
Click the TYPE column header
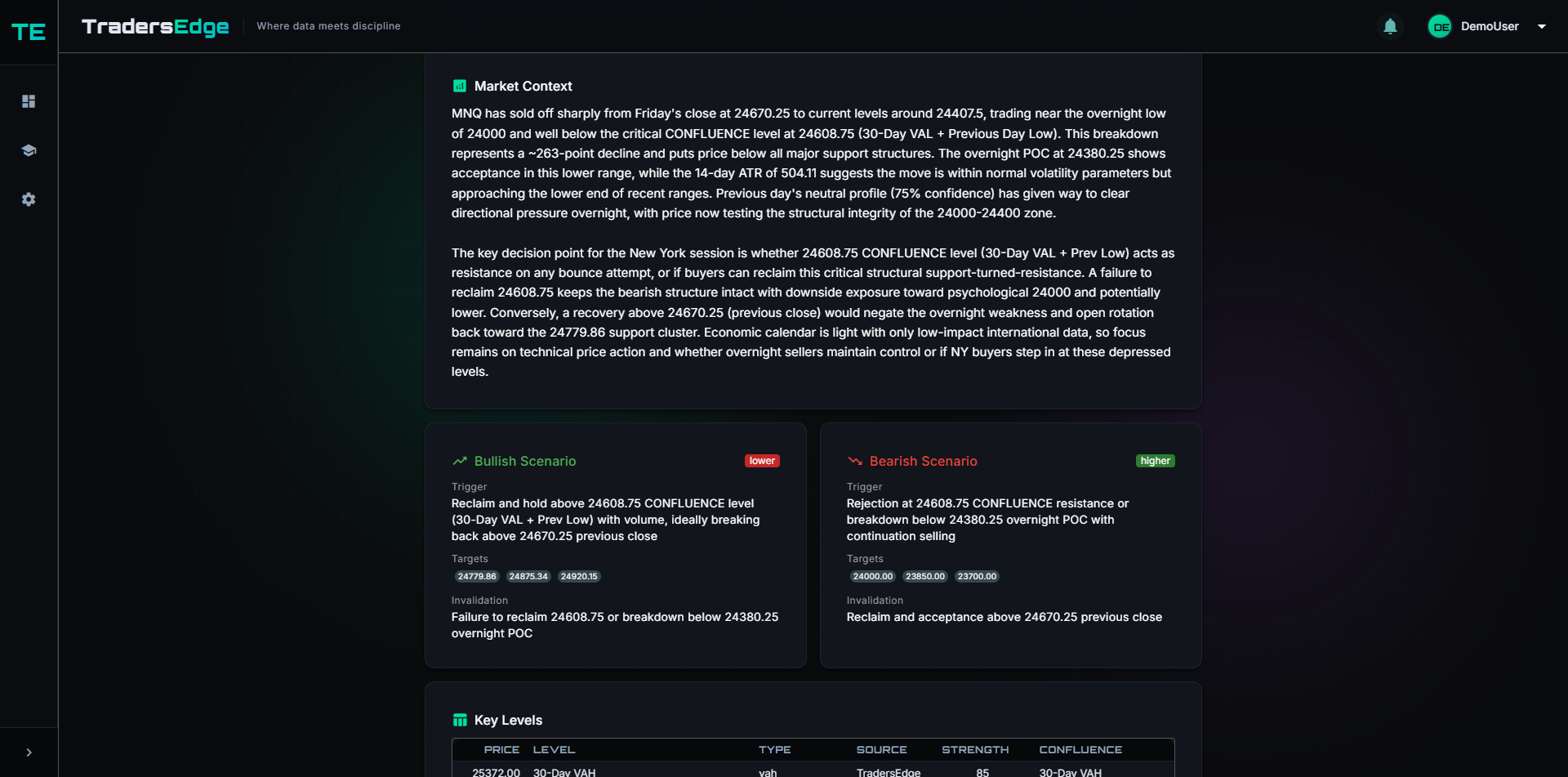[774, 749]
